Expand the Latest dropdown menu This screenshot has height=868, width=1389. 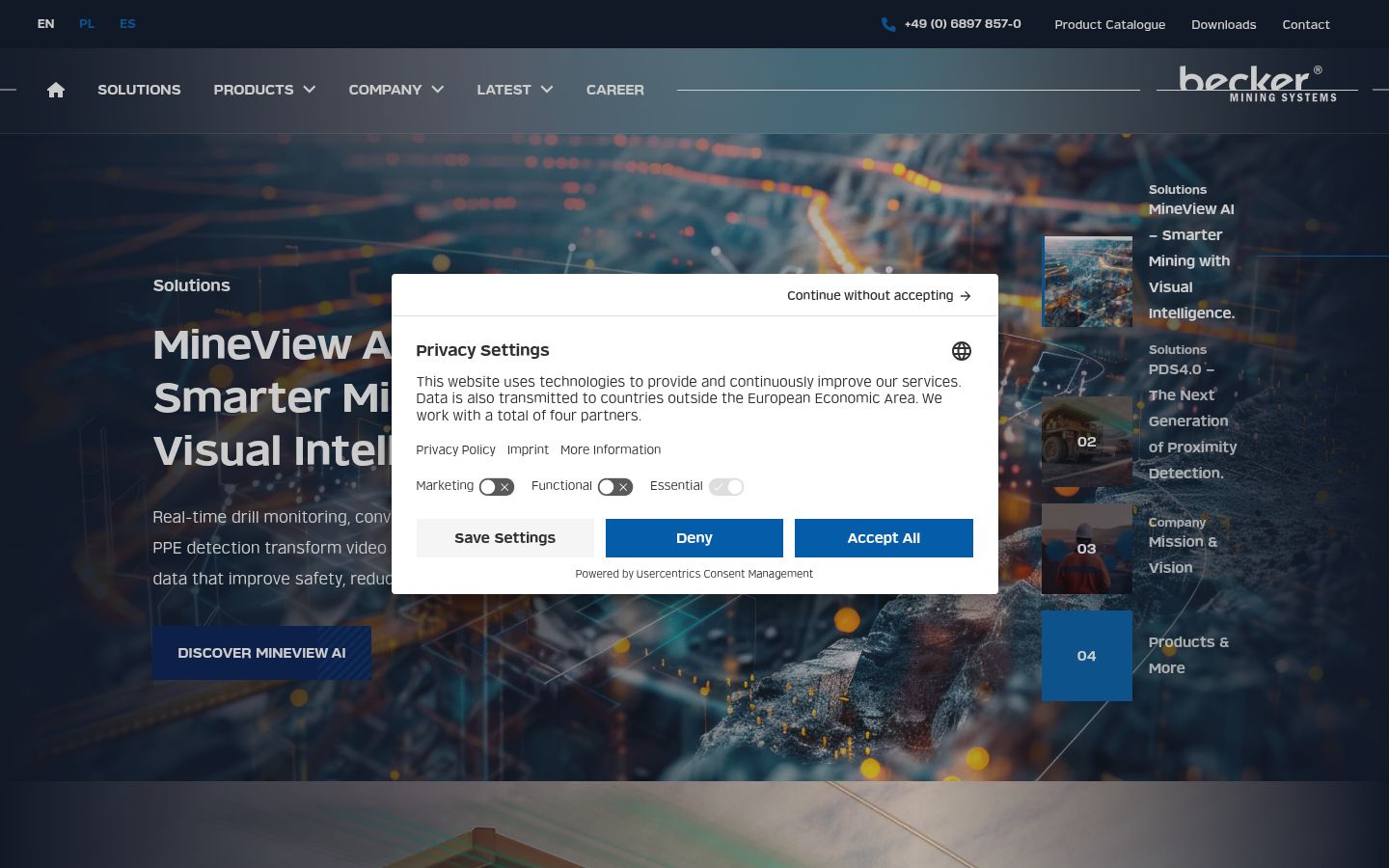click(515, 90)
